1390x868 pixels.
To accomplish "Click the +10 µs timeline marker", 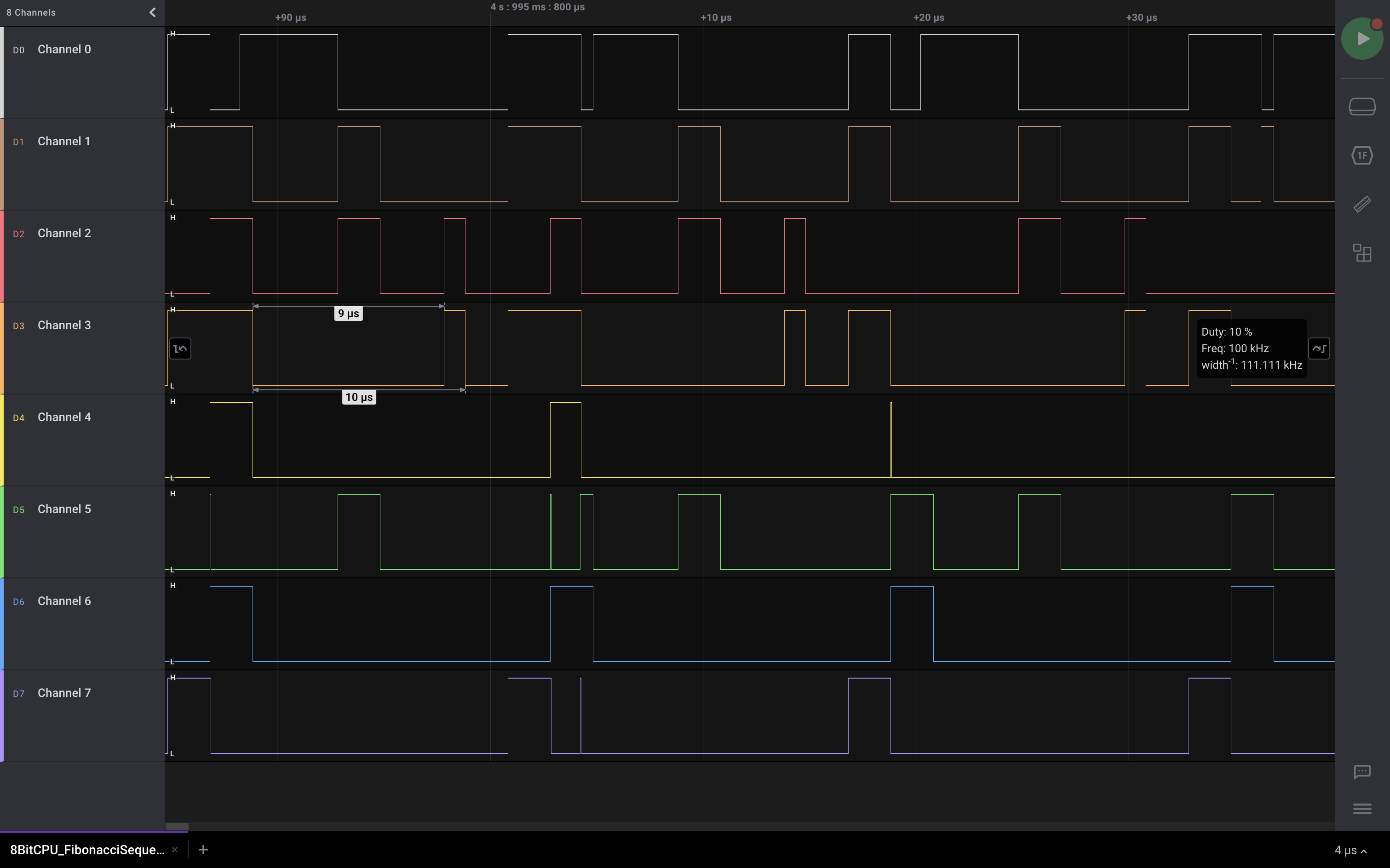I will (x=716, y=18).
